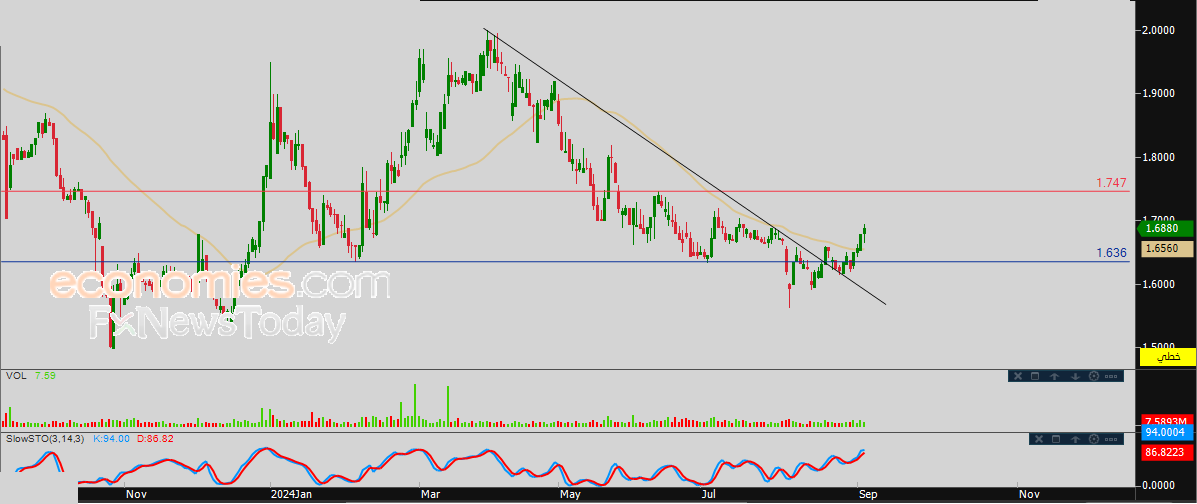The image size is (1197, 504).
Task: Click the green 1.6880 current price tag
Action: tap(1166, 228)
